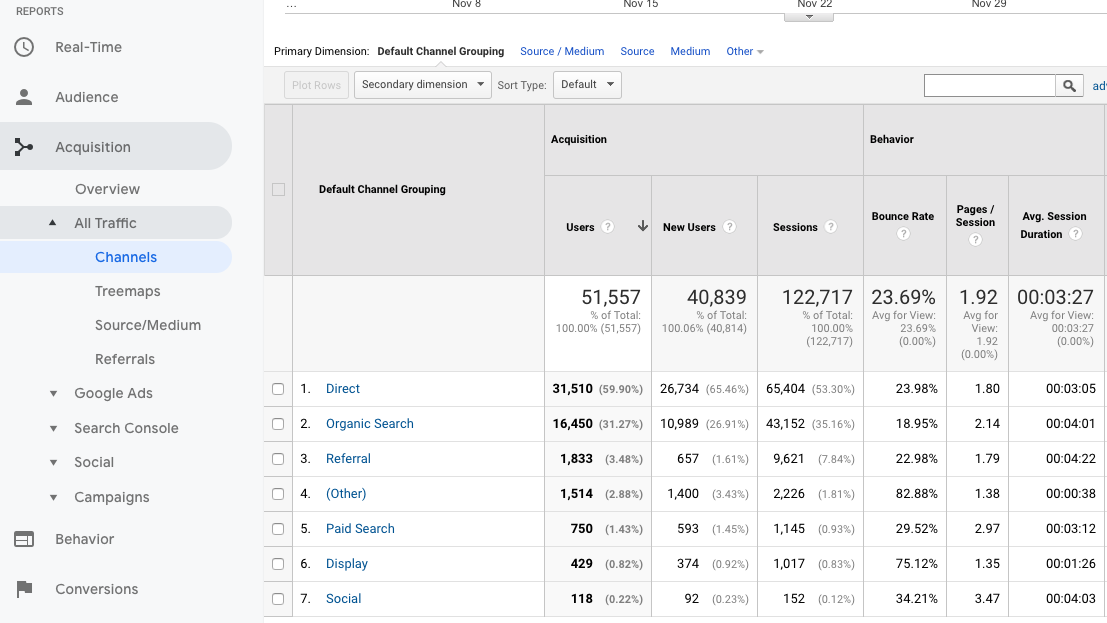
Task: Open the Display channel link
Action: click(x=347, y=564)
